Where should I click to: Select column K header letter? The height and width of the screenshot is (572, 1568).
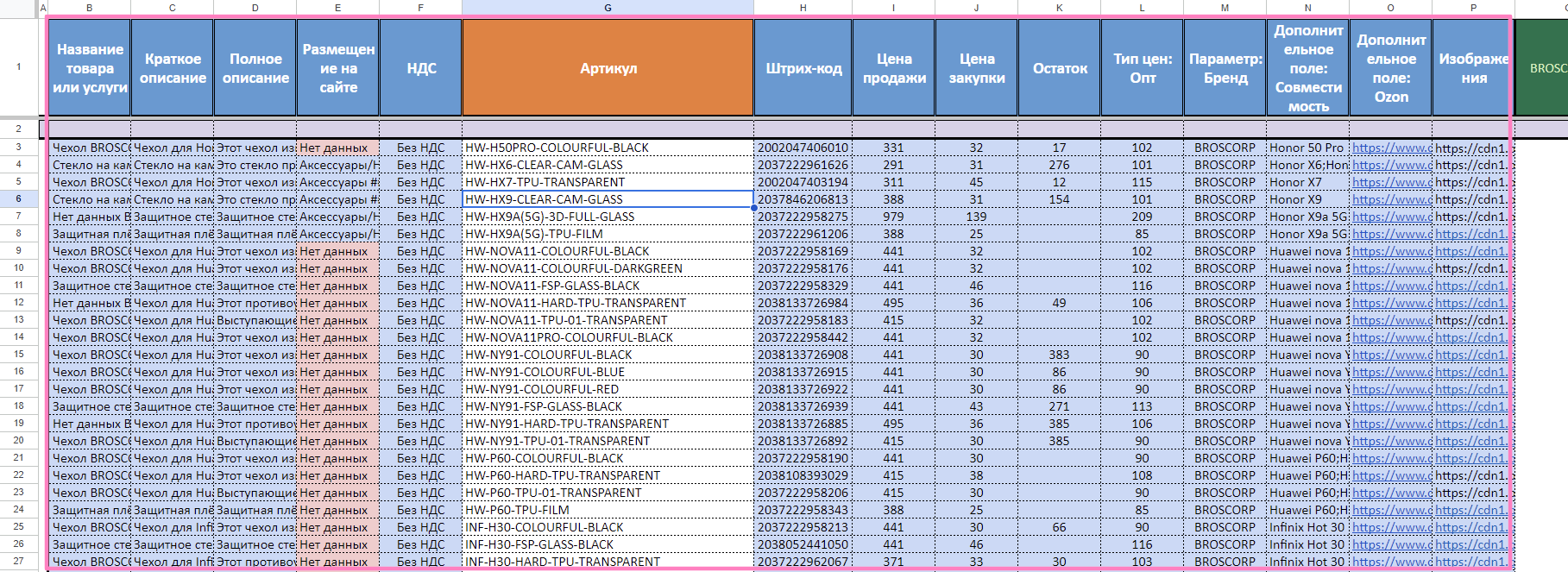coord(1059,8)
